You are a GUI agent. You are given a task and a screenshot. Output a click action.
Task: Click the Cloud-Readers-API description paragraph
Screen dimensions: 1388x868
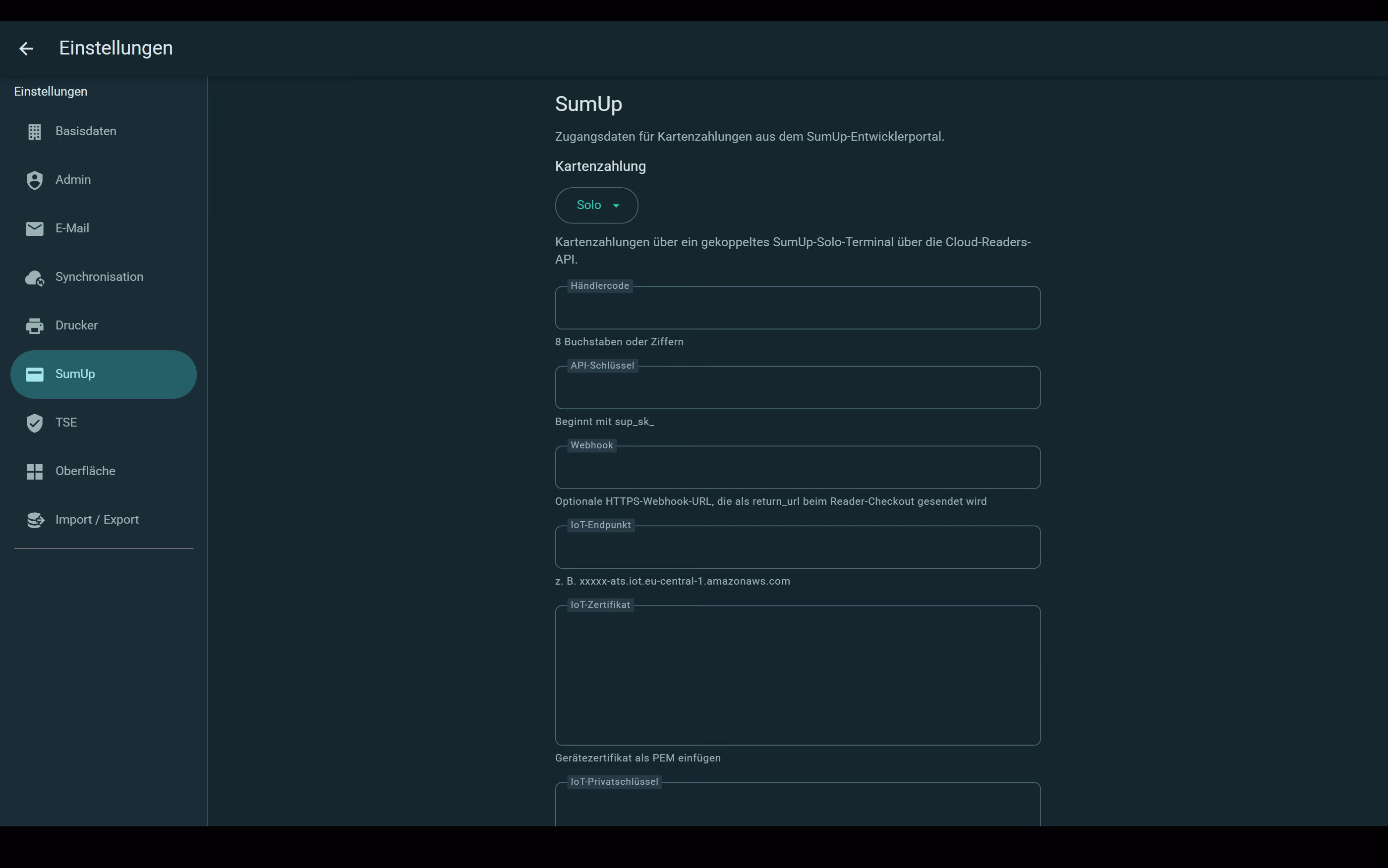793,251
